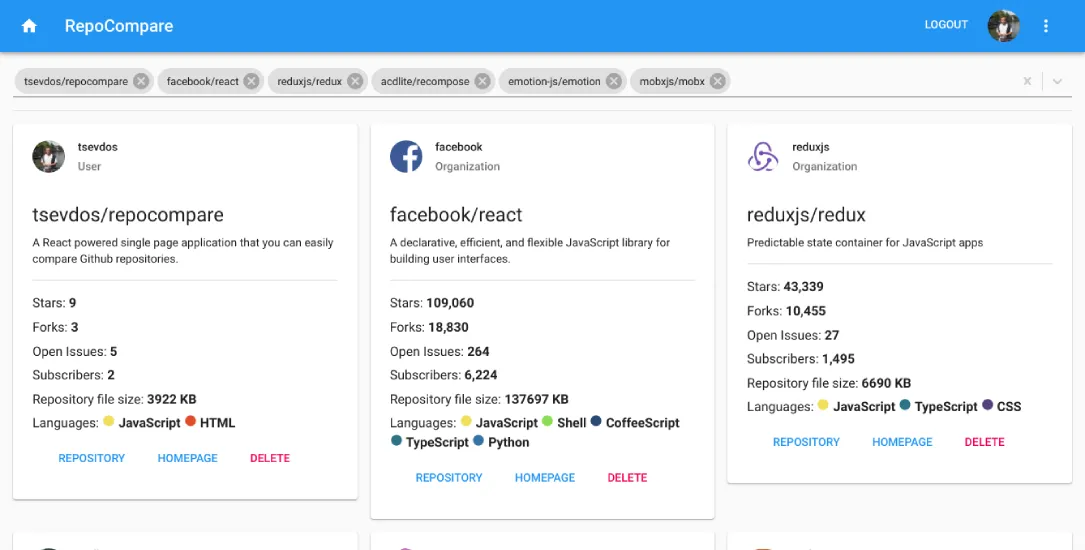Click the acdlite/recompose chip label

tap(425, 81)
